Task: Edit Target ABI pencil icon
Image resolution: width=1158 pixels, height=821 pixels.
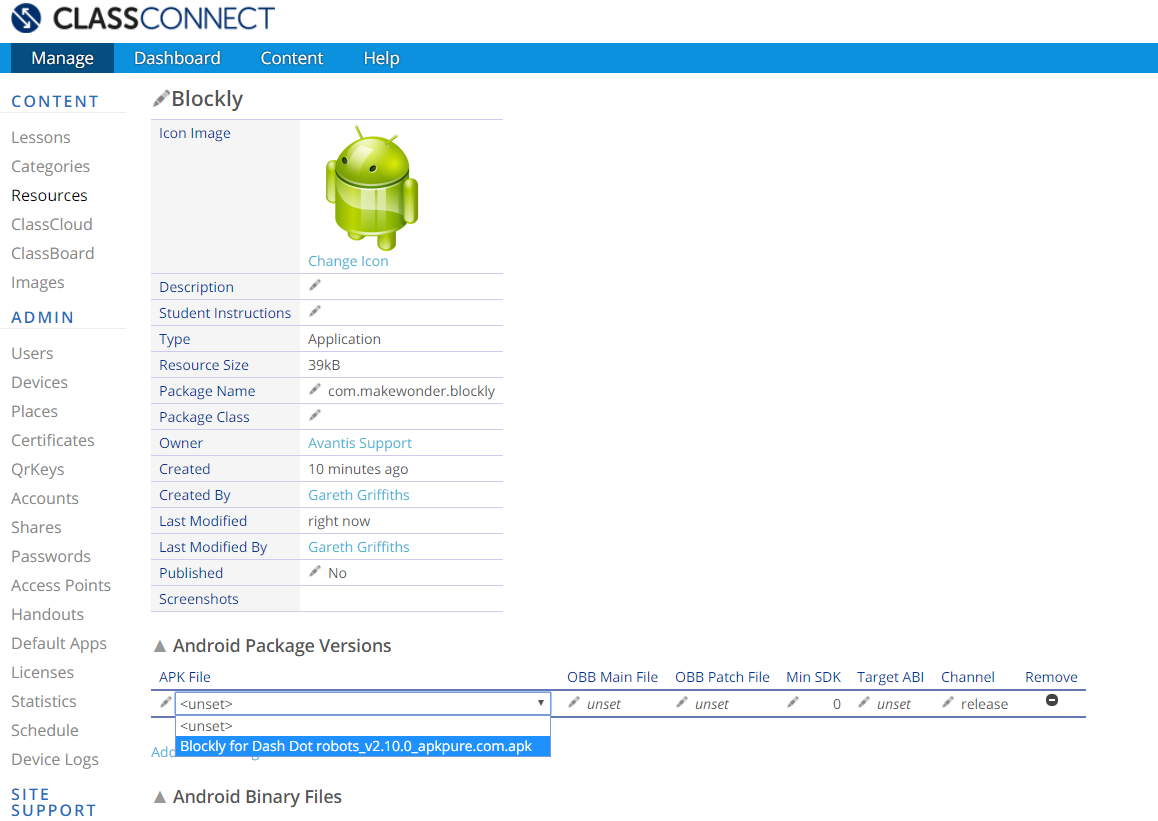Action: click(863, 703)
